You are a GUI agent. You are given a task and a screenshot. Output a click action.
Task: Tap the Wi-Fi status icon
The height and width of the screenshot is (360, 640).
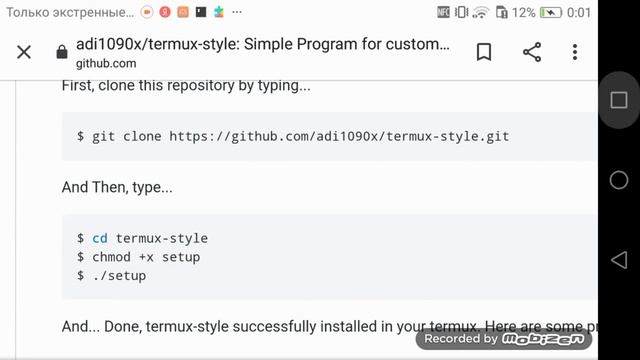pos(481,13)
